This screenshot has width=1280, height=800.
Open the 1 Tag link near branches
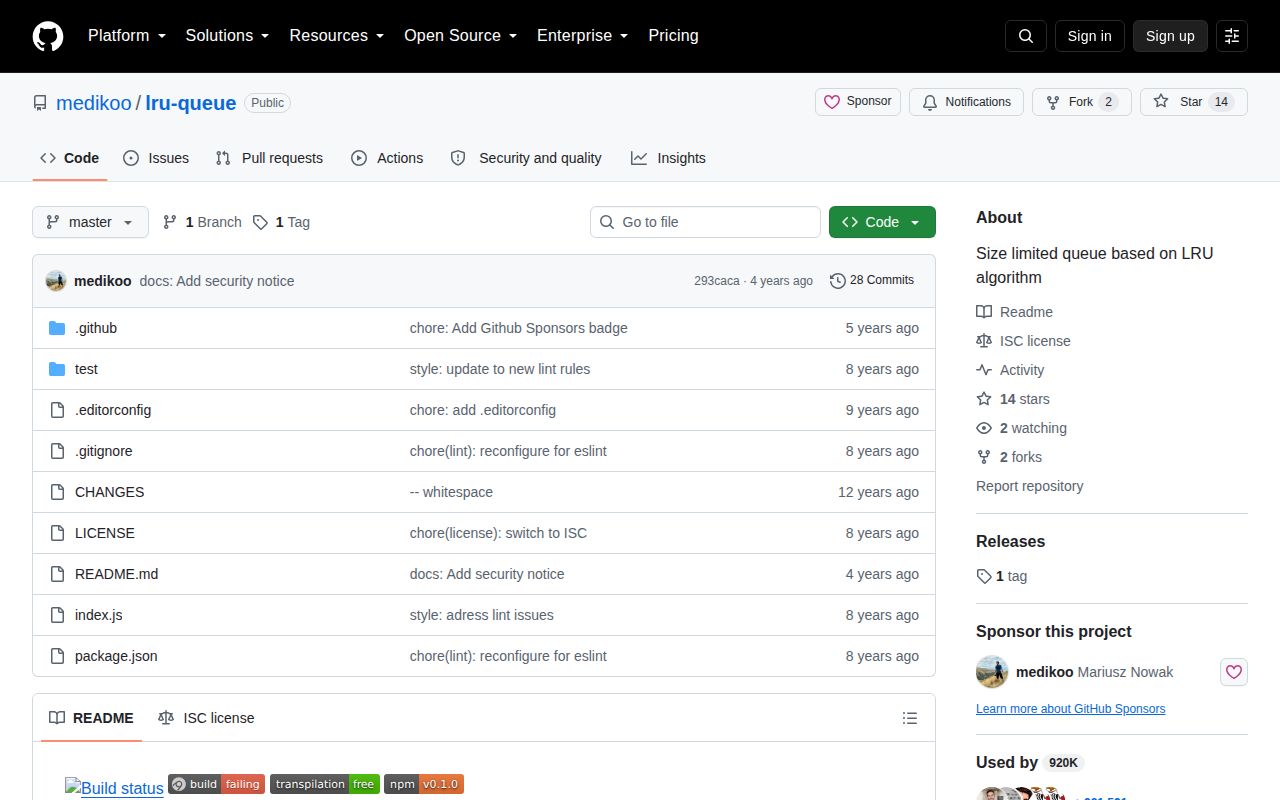tap(281, 222)
